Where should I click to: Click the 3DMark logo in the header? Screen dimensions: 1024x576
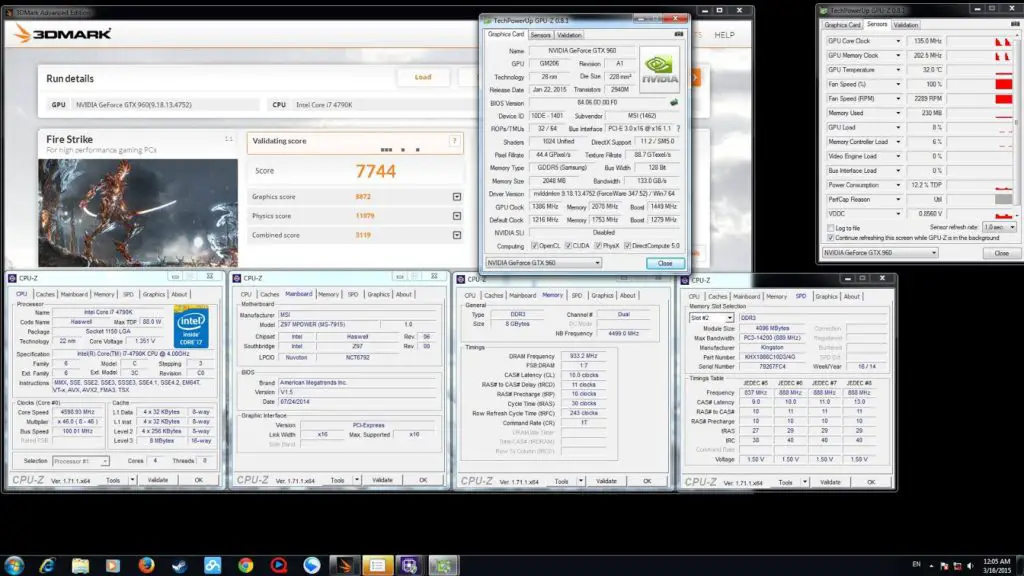(63, 33)
